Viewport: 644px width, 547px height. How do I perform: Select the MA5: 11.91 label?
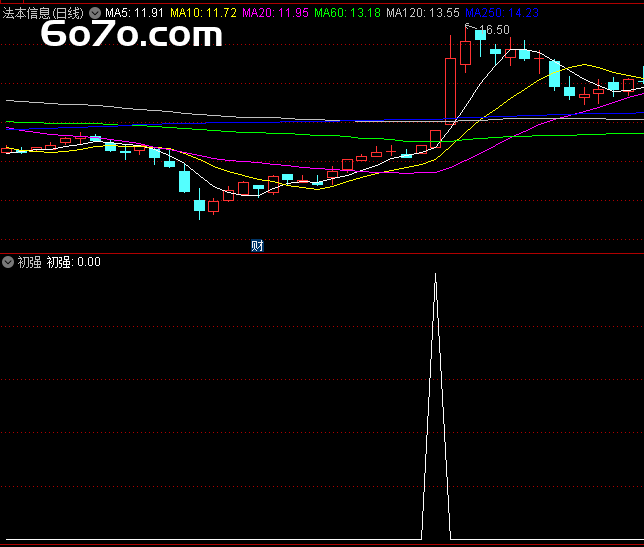click(134, 13)
